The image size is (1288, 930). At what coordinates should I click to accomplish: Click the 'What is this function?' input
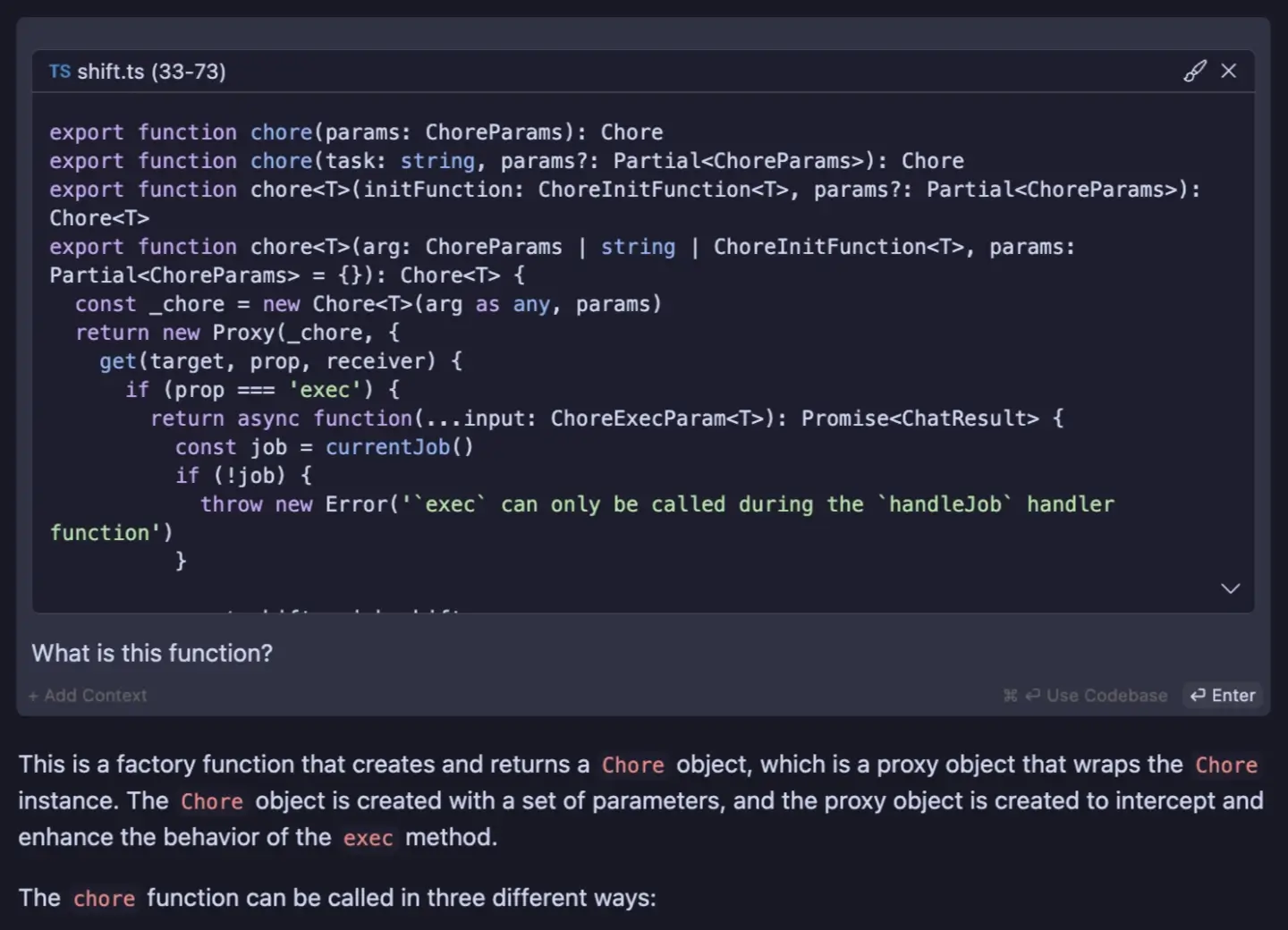(x=152, y=653)
